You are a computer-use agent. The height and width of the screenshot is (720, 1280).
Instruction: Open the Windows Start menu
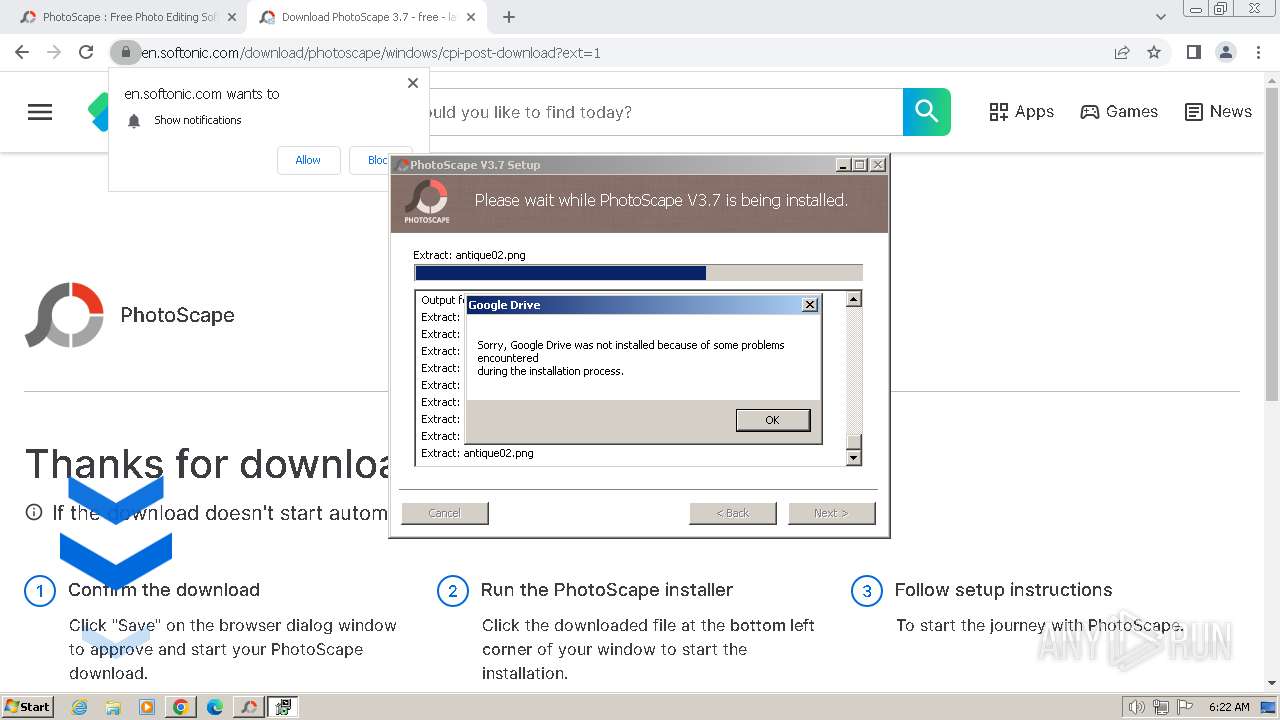coord(27,707)
